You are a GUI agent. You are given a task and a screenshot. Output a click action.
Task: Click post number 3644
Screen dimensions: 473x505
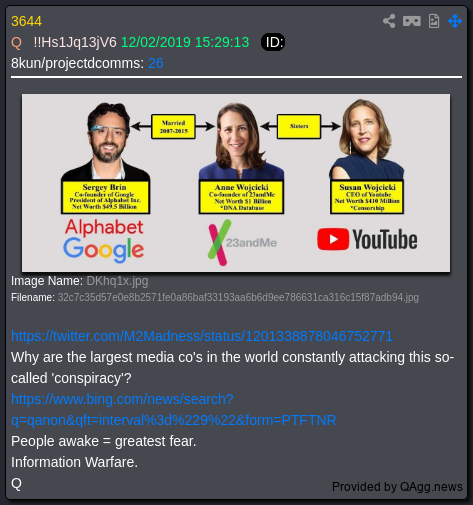(26, 22)
